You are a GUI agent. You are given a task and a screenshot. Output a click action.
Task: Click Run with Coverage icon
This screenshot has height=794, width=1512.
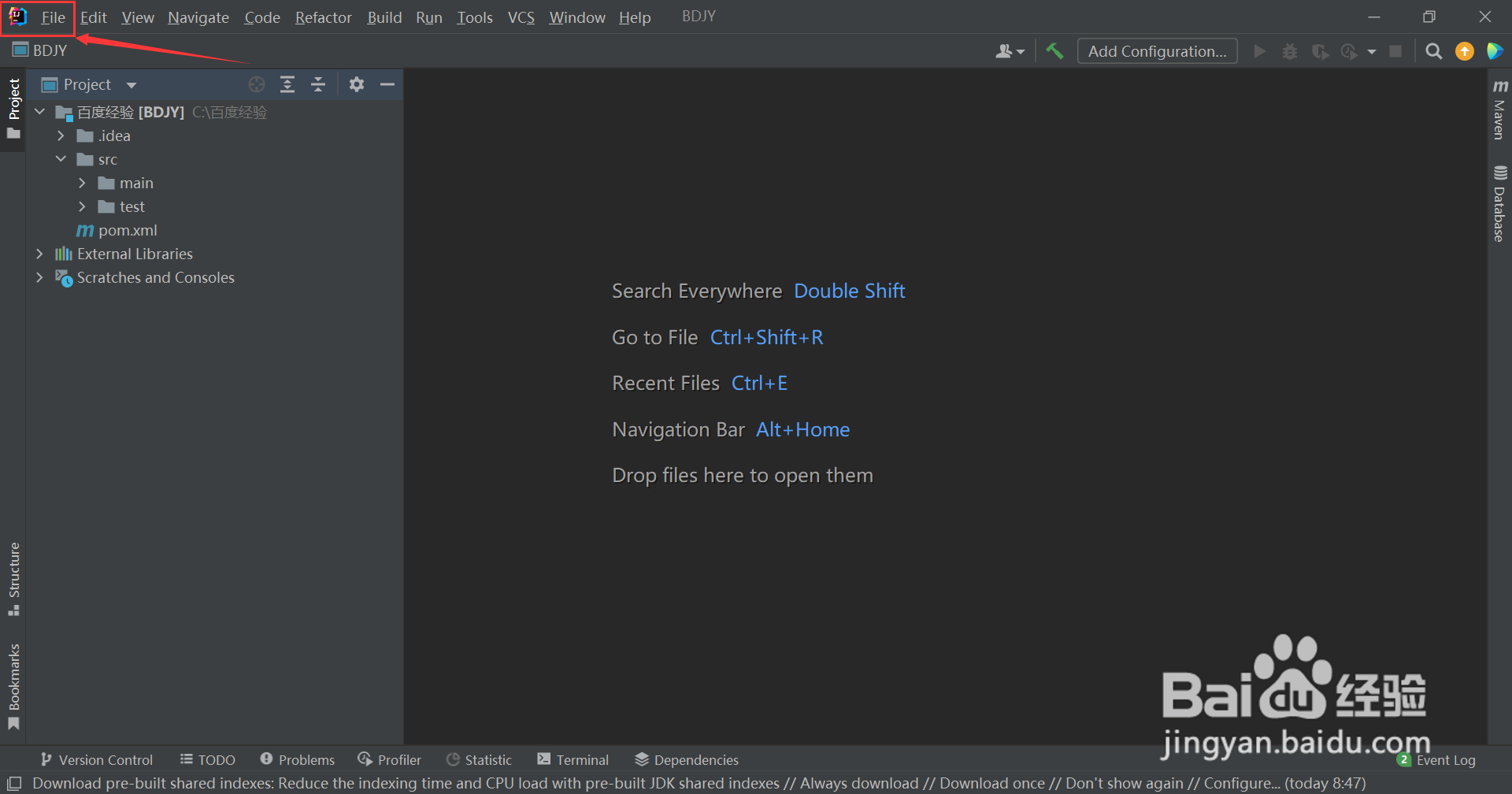tap(1321, 51)
